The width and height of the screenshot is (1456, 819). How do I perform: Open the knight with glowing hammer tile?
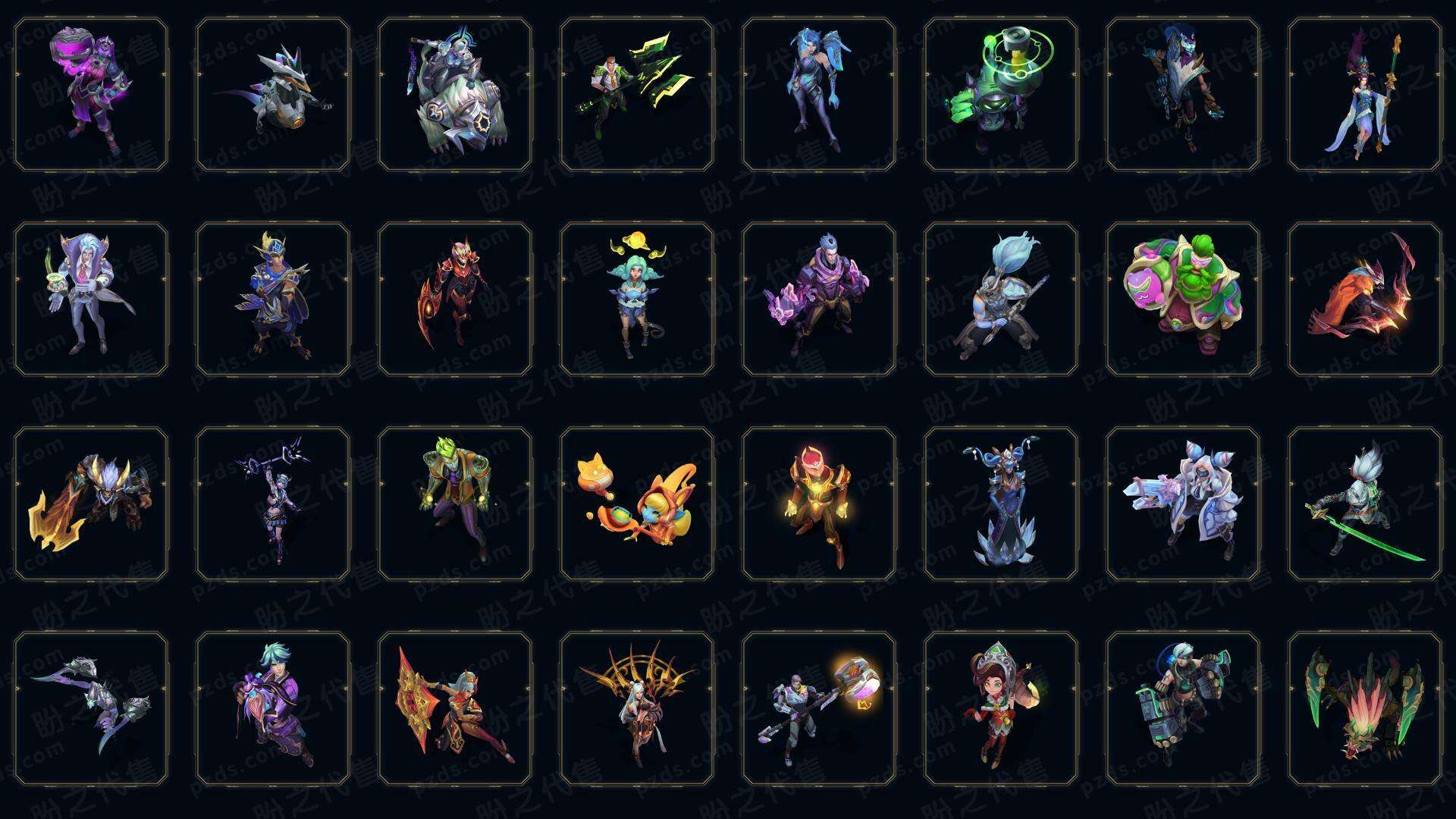(819, 708)
